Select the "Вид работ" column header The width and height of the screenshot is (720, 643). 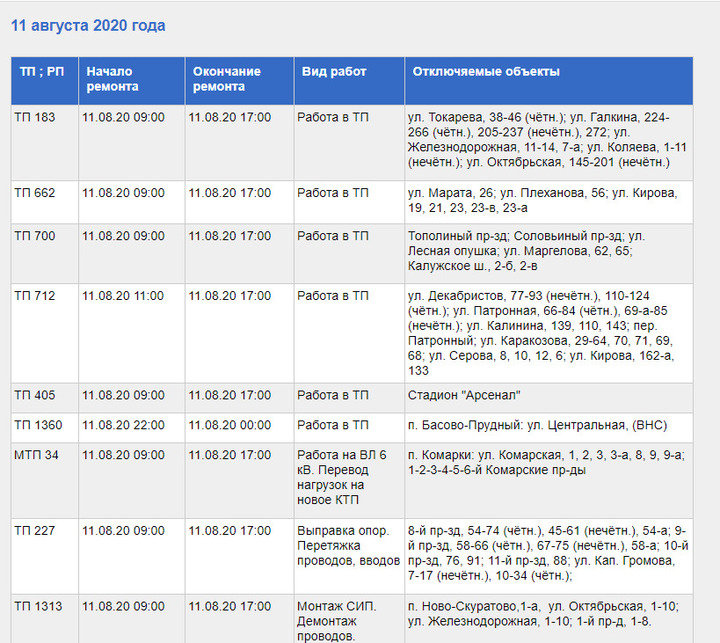(334, 72)
